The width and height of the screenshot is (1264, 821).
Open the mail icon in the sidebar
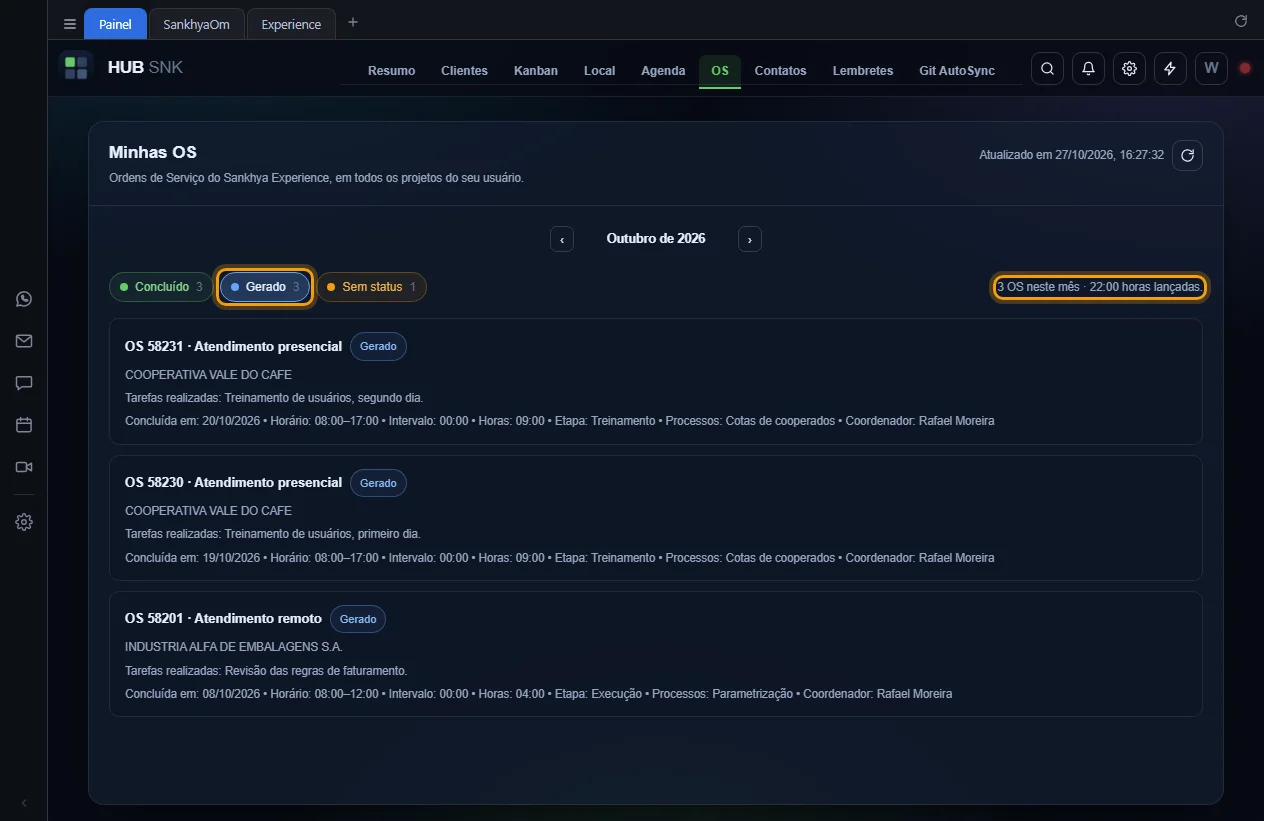click(24, 341)
